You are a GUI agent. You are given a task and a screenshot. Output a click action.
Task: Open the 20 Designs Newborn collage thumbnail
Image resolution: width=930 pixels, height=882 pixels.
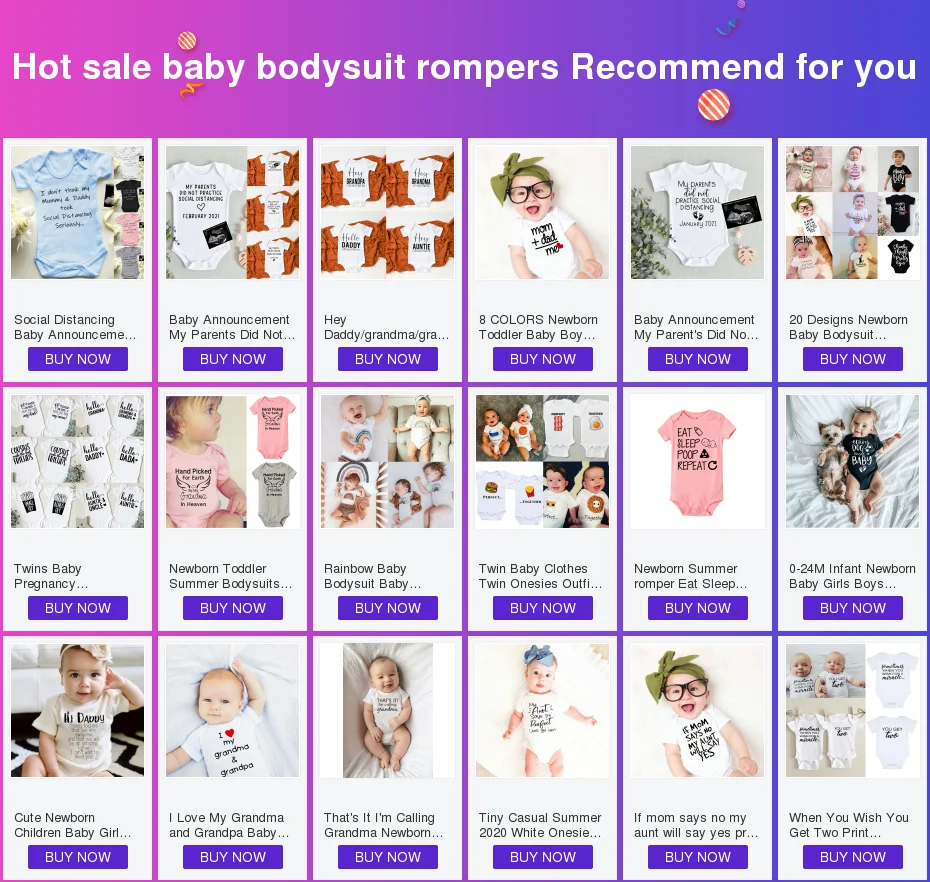pos(852,212)
